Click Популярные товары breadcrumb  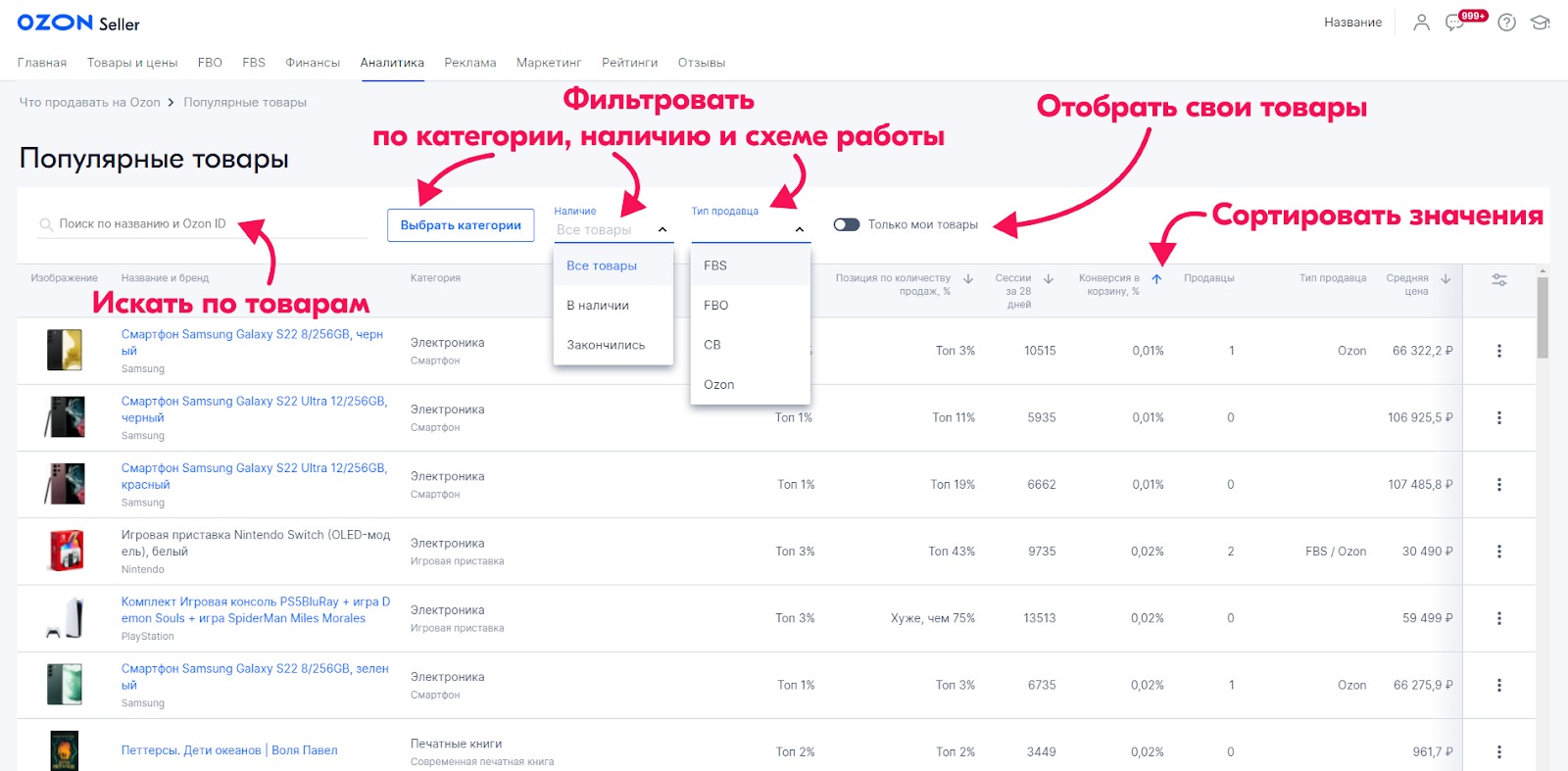coord(245,102)
